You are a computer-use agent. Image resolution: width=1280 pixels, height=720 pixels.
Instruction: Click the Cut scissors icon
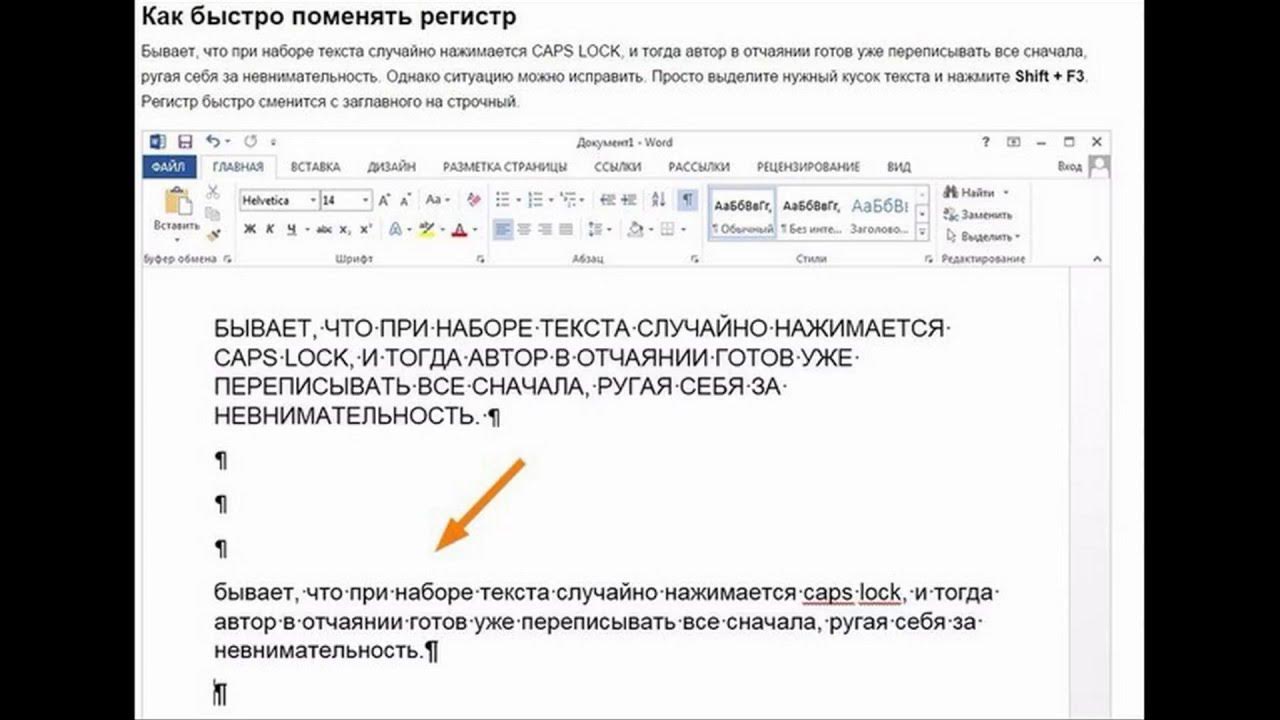(x=213, y=192)
